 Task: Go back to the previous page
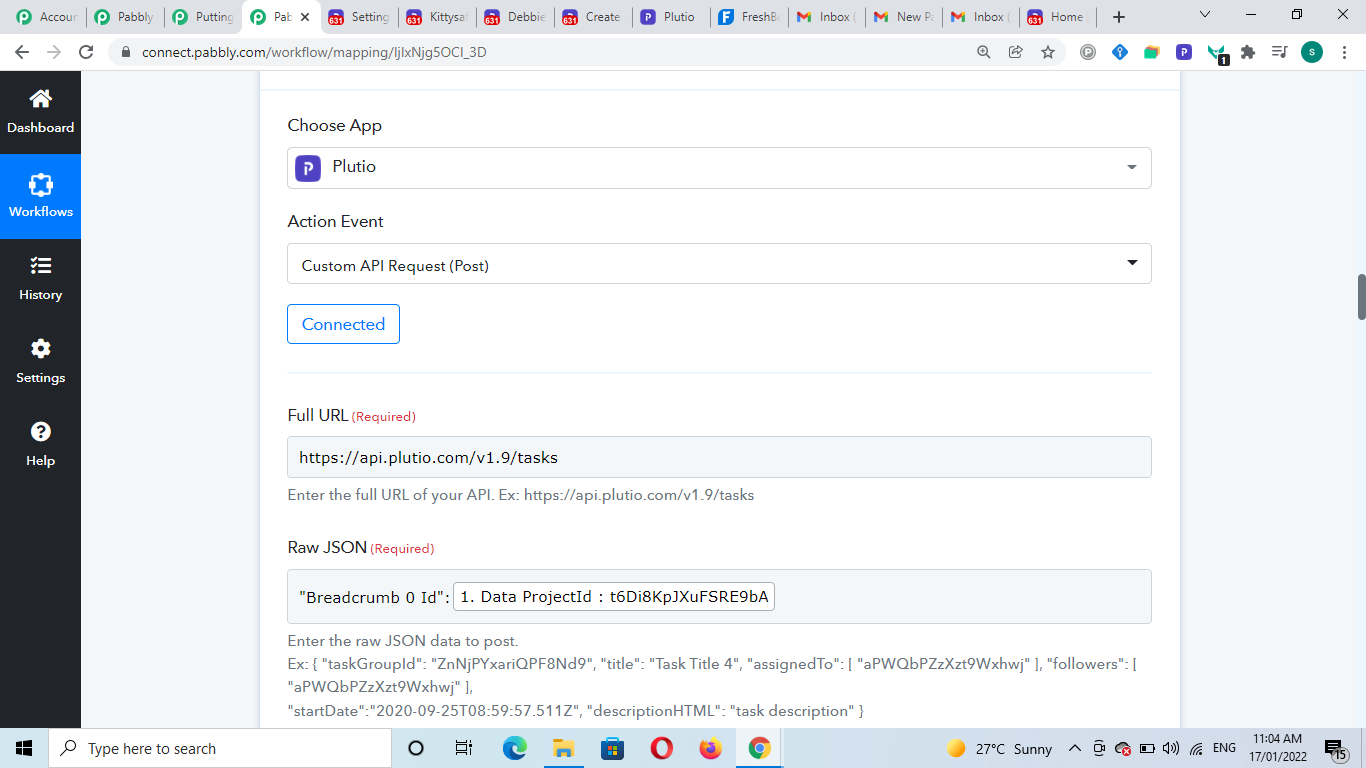click(x=22, y=52)
